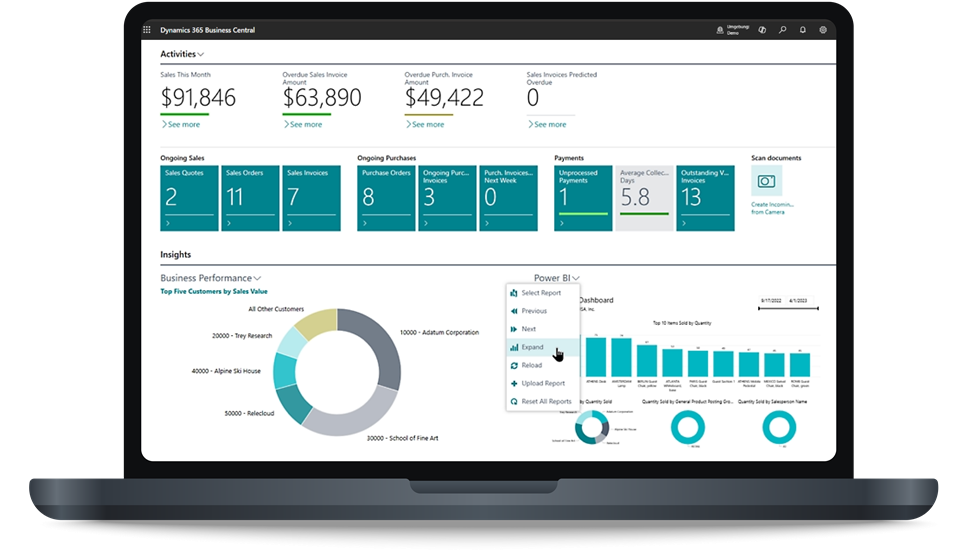Collapse the Power BI dropdown menu
960x551 pixels.
(x=557, y=278)
